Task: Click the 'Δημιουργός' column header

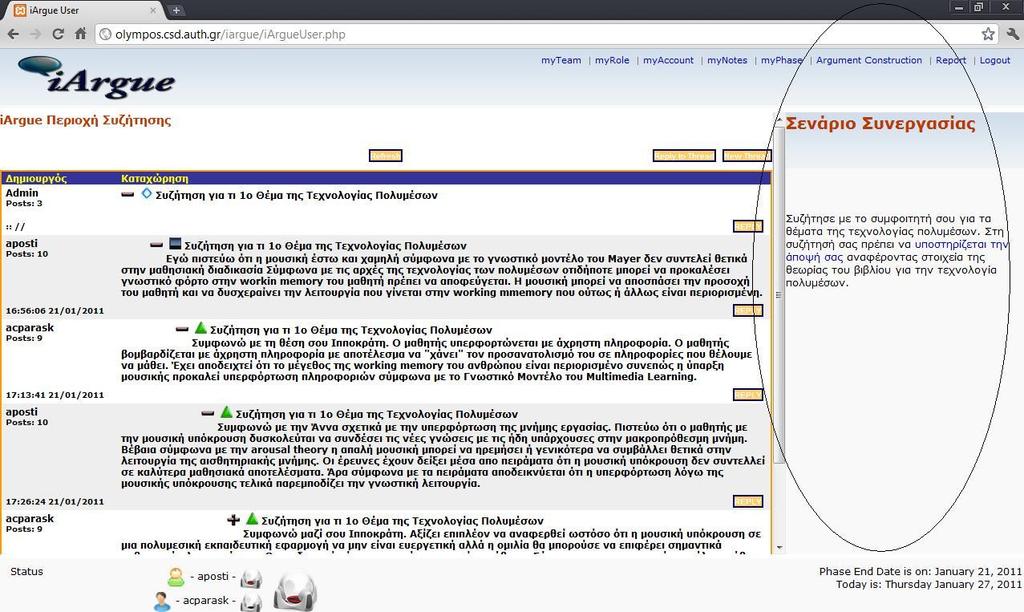Action: 36,178
